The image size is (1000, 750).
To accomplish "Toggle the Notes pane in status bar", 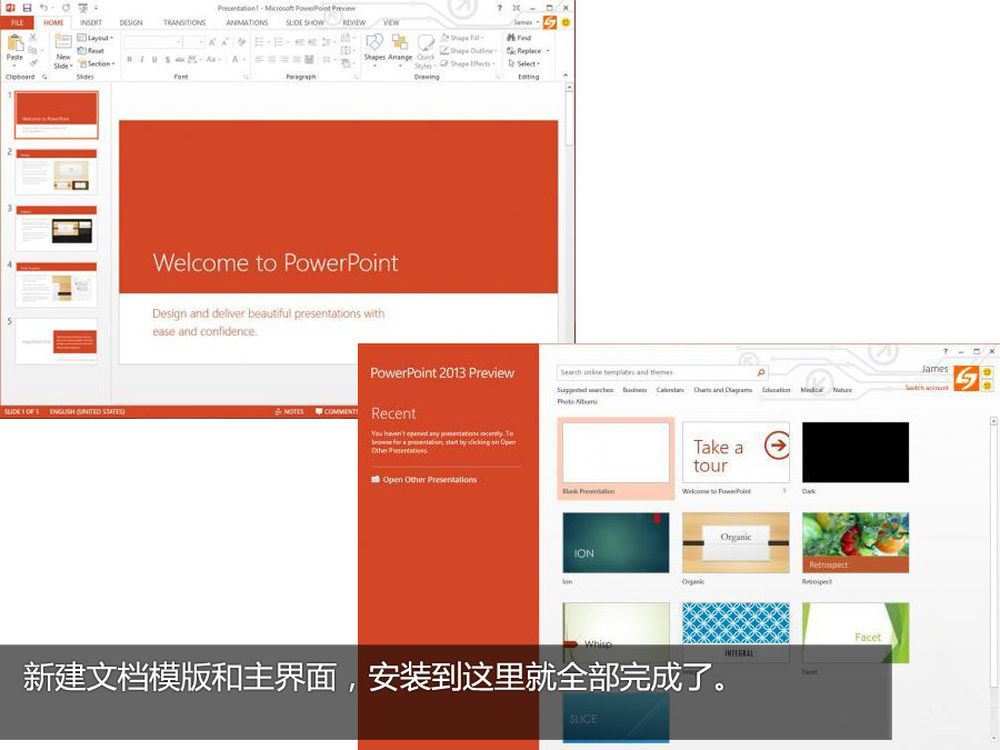I will (289, 411).
